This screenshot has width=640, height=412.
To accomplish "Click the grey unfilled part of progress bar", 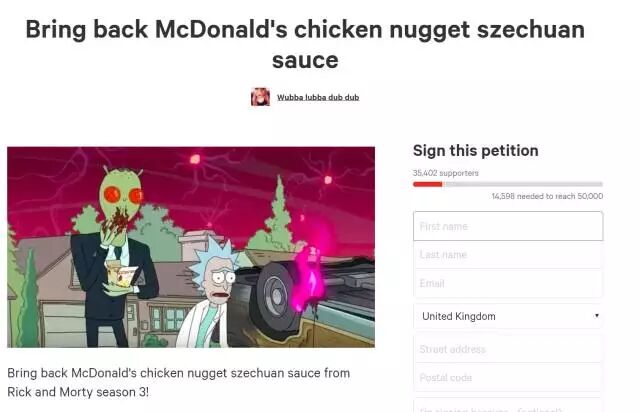I will pyautogui.click(x=523, y=184).
